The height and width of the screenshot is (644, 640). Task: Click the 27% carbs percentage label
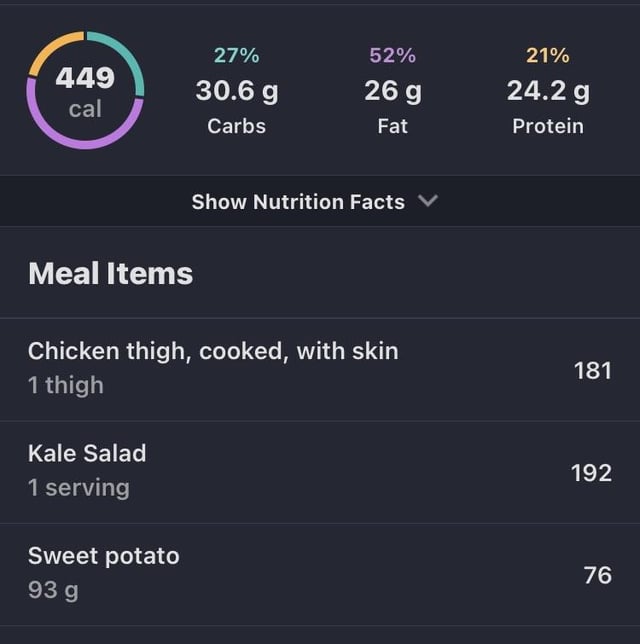tap(237, 55)
